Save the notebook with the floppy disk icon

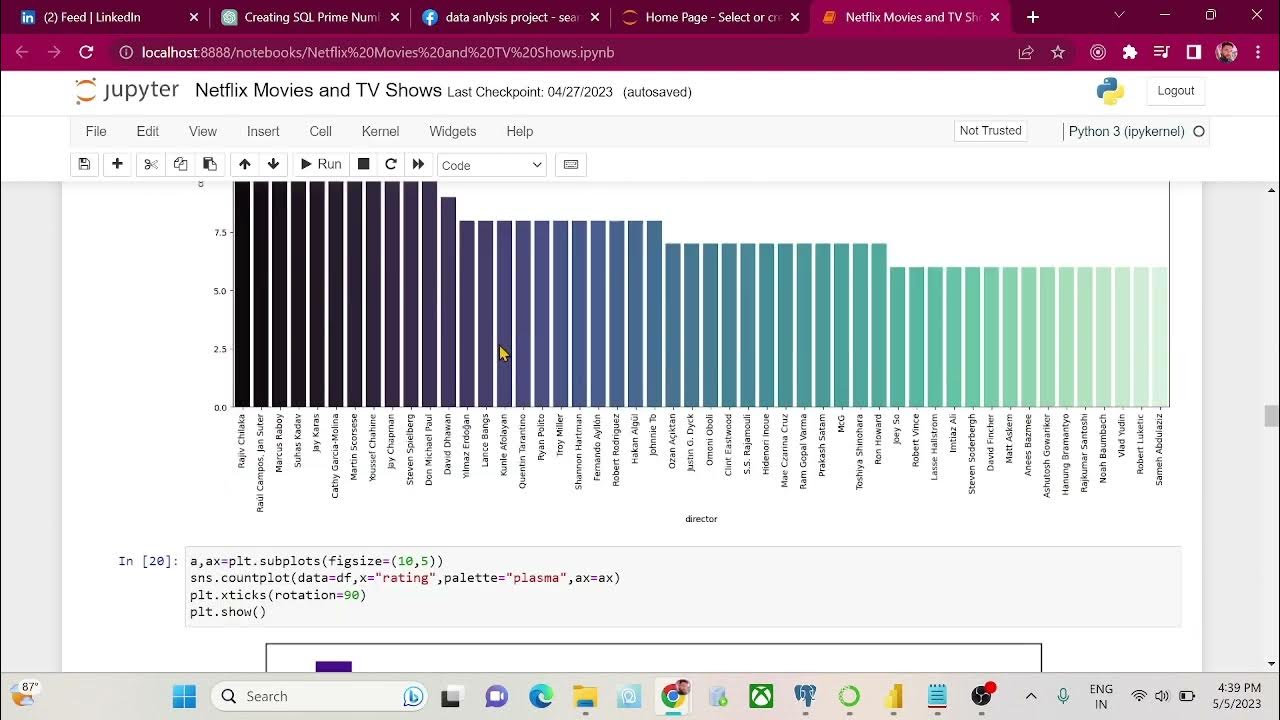tap(85, 164)
